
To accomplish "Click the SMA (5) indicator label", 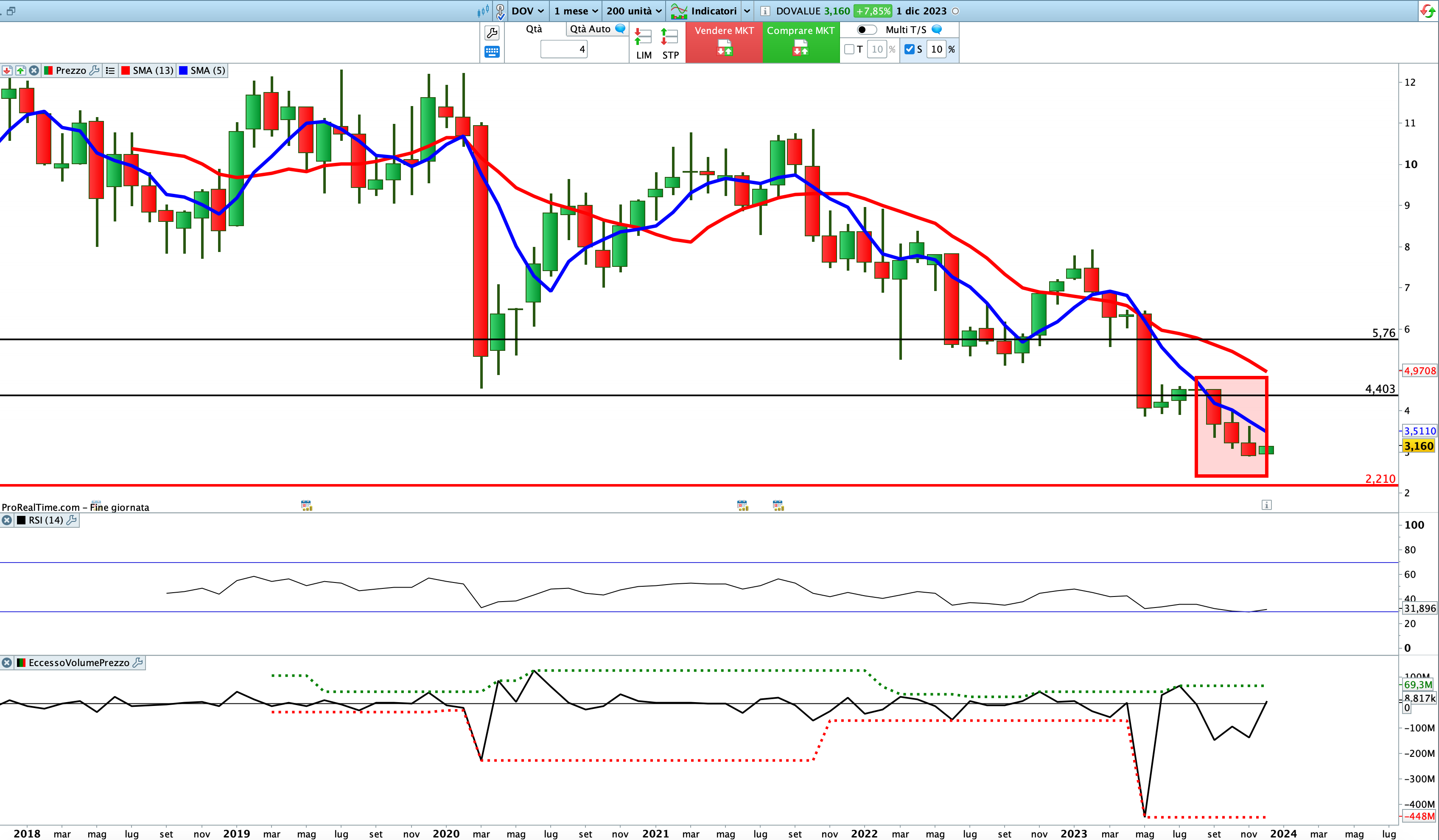I will tap(208, 70).
